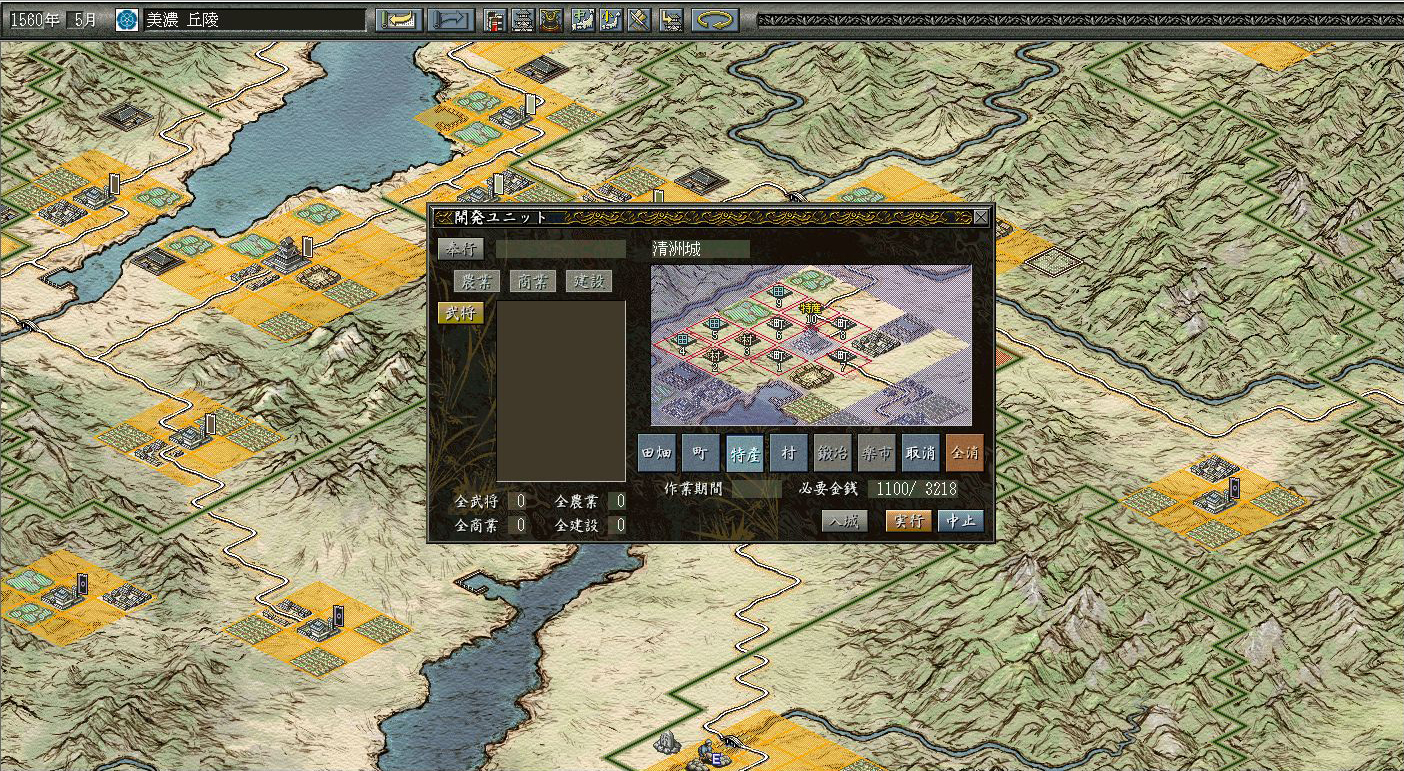This screenshot has width=1404, height=771.
Task: Click the 全商業 count value
Action: 517,525
